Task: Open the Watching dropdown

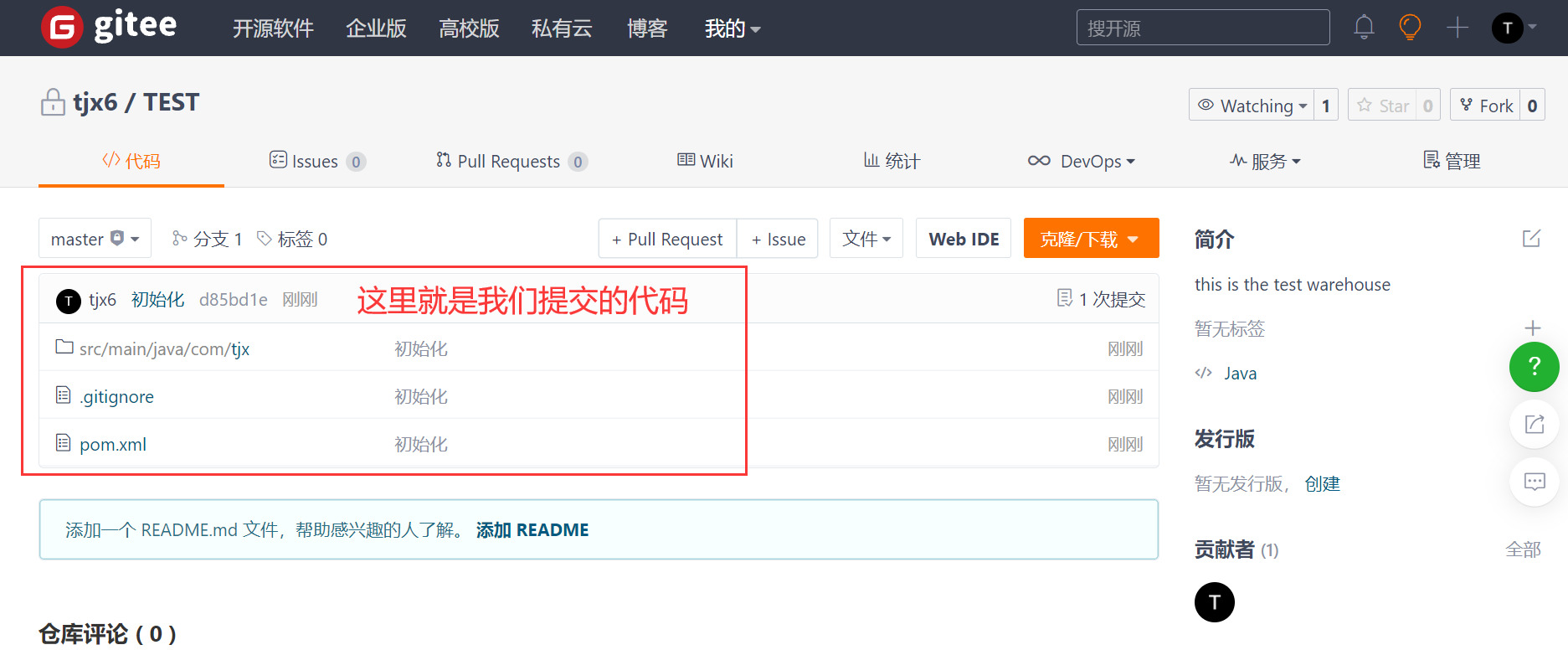Action: tap(1252, 106)
